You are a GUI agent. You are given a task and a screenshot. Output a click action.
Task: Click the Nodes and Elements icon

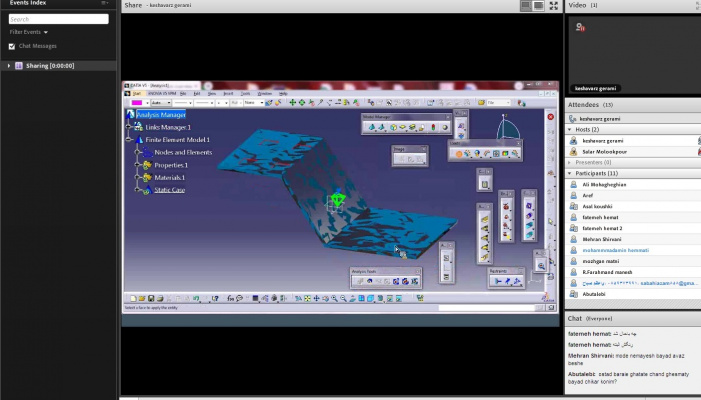147,152
